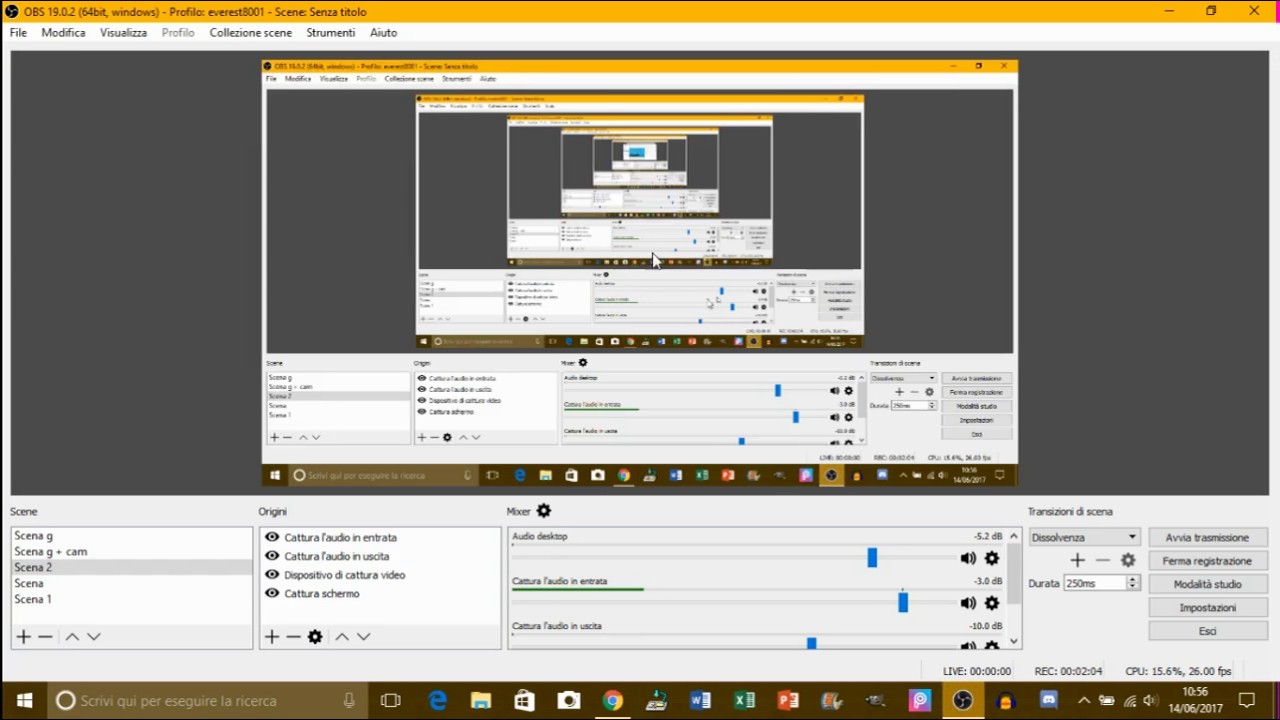Open PowerPoint from the taskbar
Viewport: 1280px width, 720px height.
[x=788, y=701]
